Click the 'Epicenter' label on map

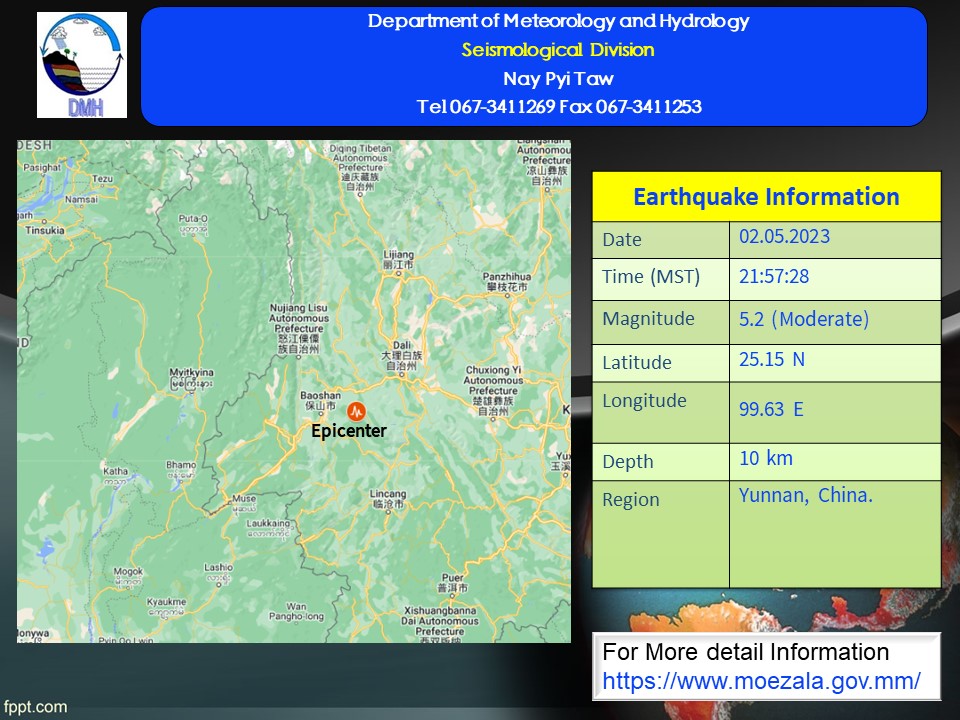click(349, 431)
